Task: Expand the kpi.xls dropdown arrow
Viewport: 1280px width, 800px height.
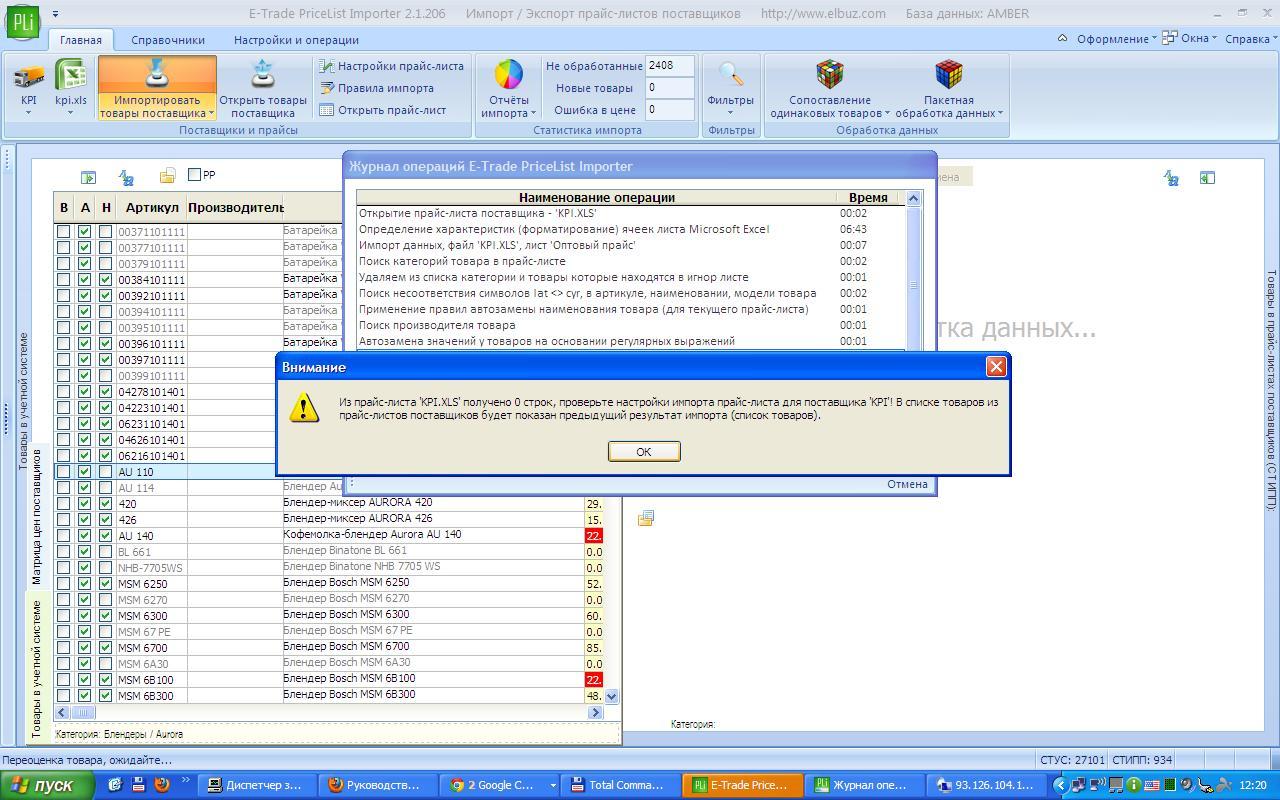Action: (71, 113)
